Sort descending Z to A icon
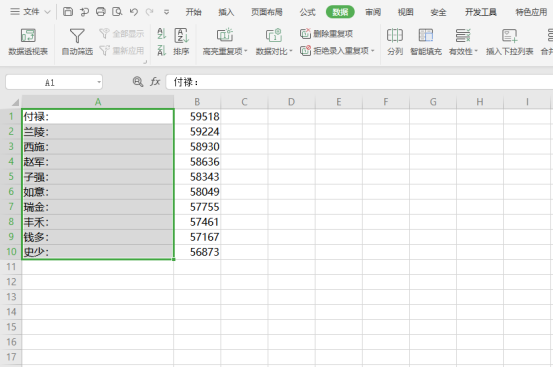The image size is (554, 368). pyautogui.click(x=161, y=51)
